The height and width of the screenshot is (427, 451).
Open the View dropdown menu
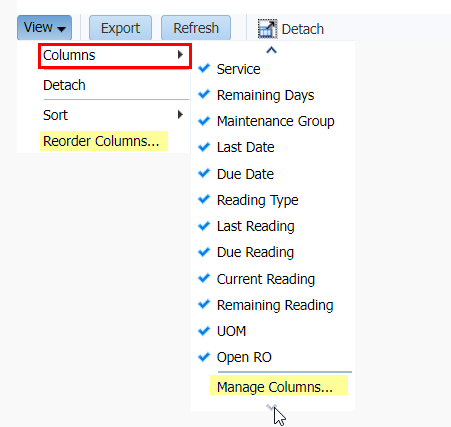(44, 28)
